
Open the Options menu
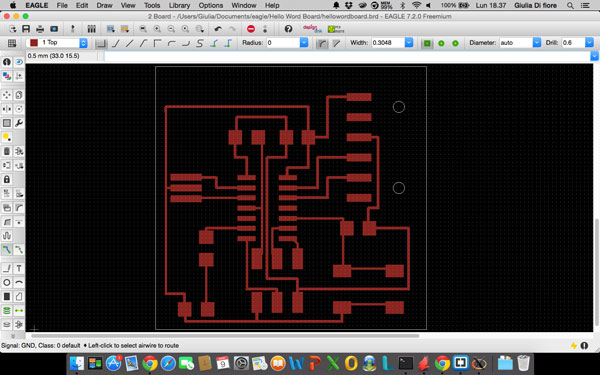click(x=210, y=5)
